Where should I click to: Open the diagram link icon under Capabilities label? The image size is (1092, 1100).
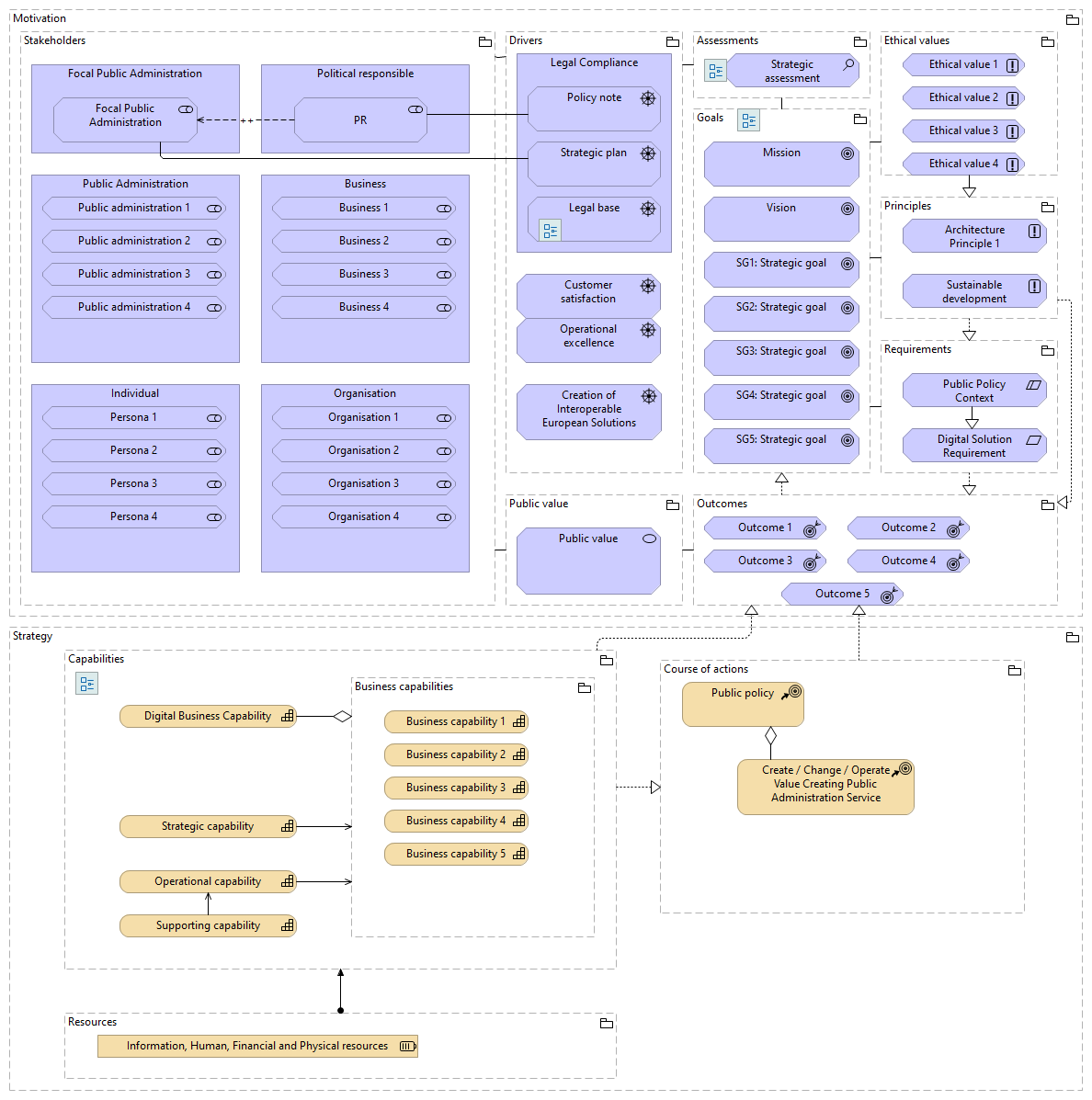86,684
